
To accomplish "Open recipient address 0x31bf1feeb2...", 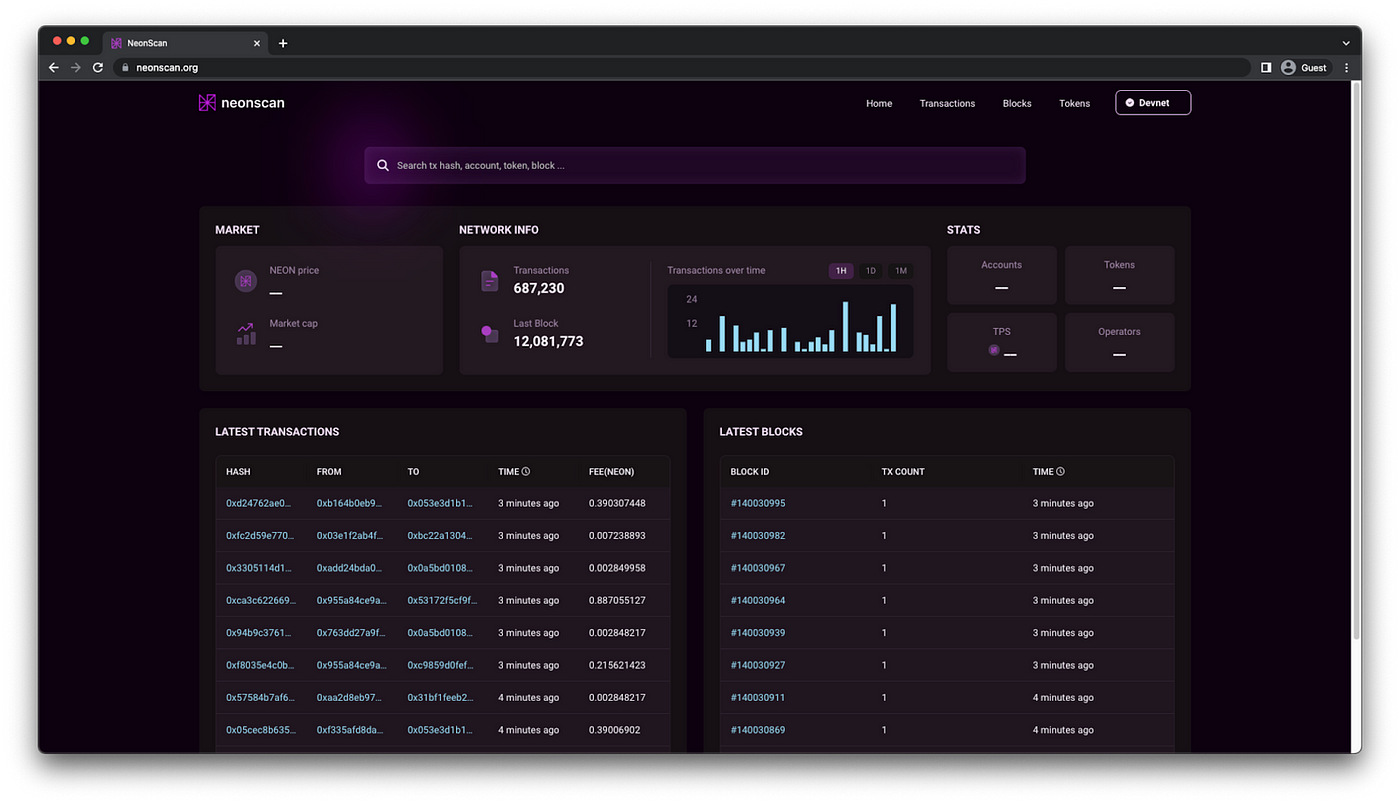I will point(441,697).
